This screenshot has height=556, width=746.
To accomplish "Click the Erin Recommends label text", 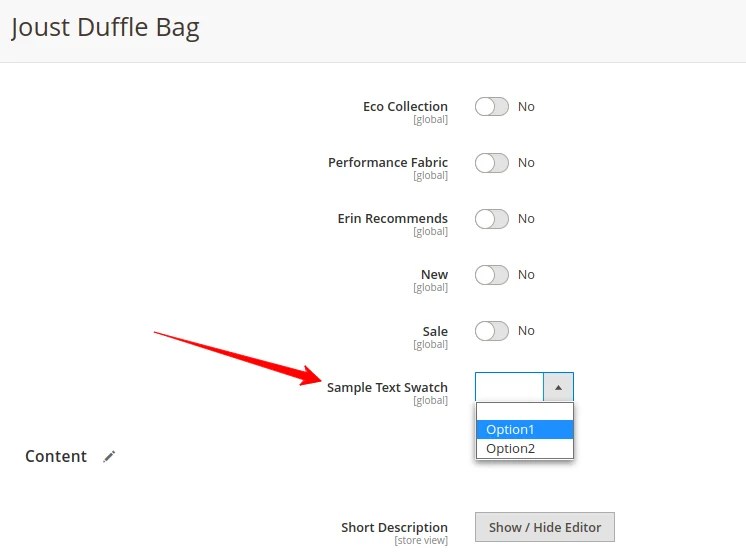I will click(393, 219).
